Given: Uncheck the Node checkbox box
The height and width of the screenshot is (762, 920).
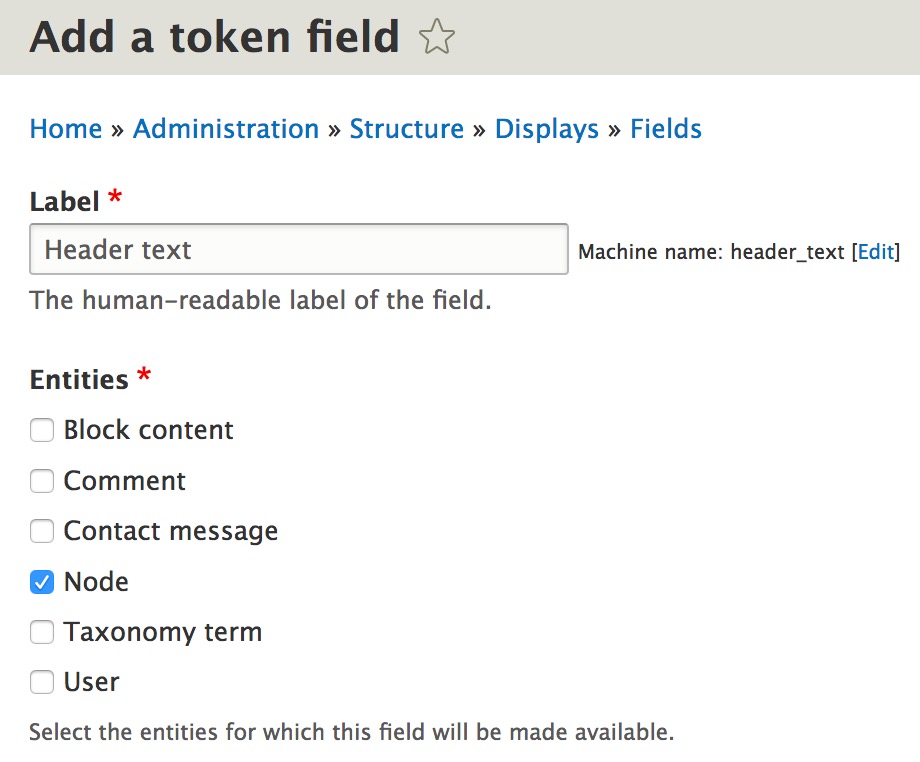Looking at the screenshot, I should 42,582.
